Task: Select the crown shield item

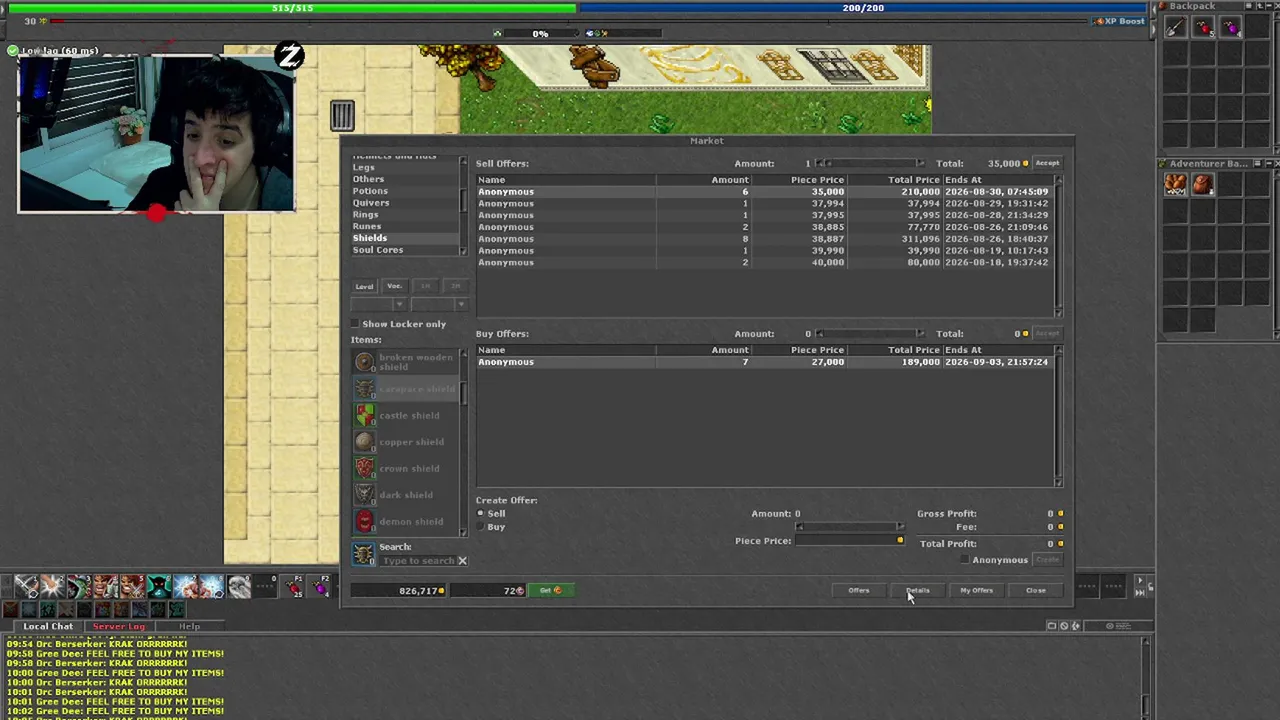Action: (x=404, y=468)
